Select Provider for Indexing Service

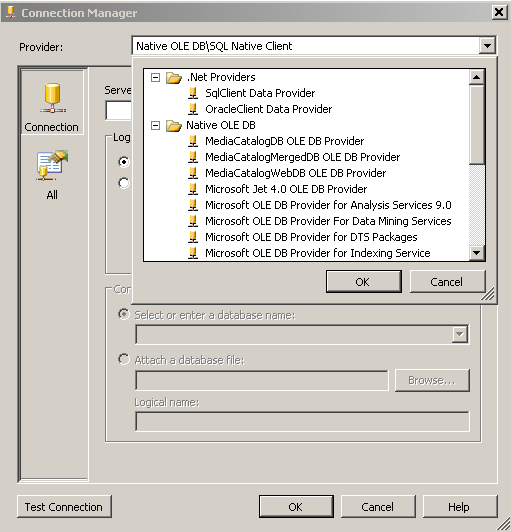click(318, 253)
